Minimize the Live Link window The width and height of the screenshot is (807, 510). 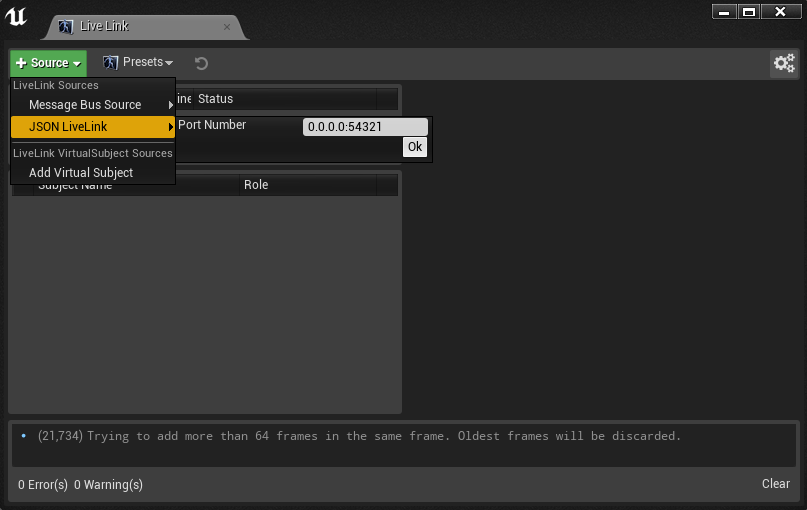[724, 11]
